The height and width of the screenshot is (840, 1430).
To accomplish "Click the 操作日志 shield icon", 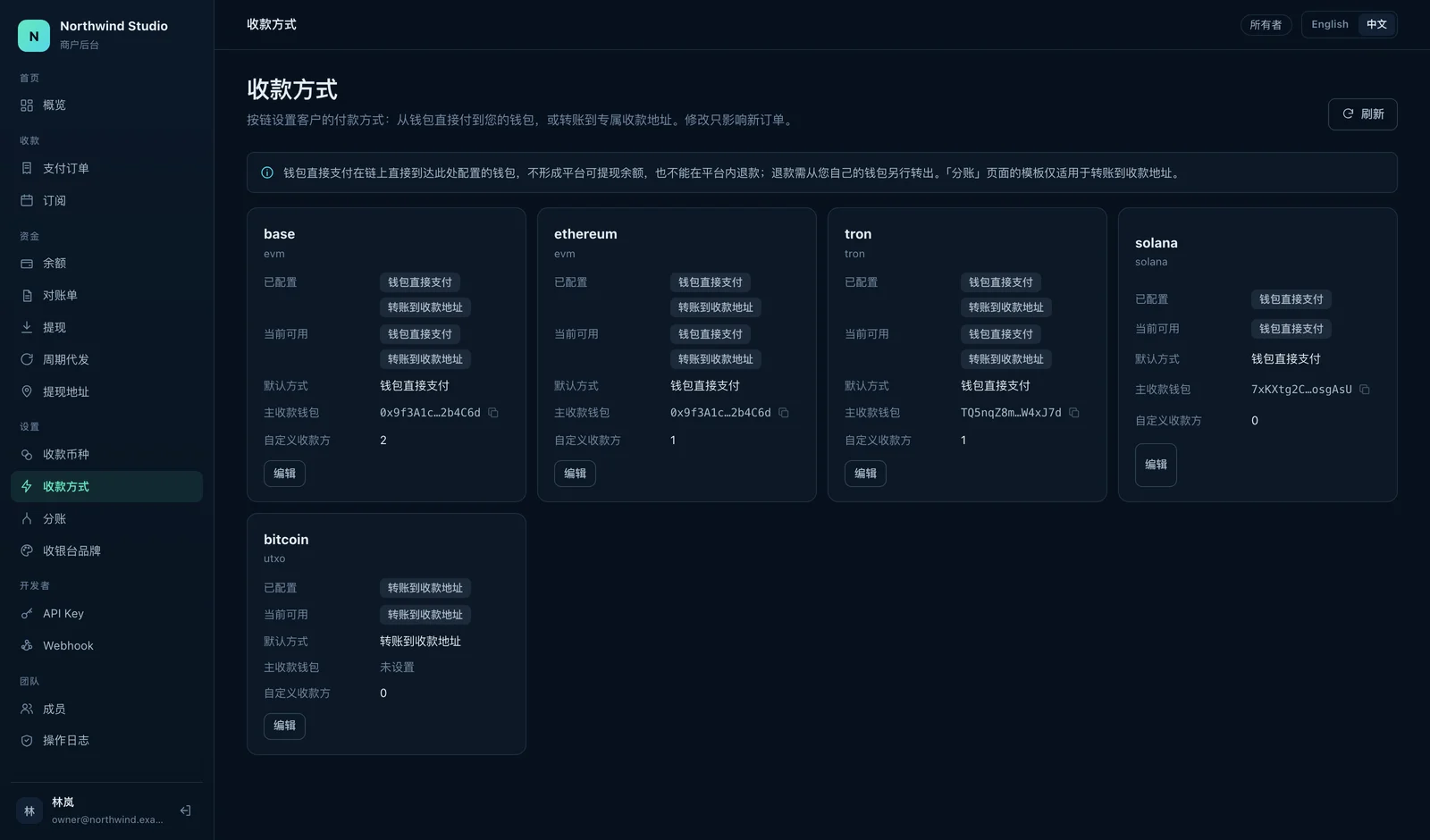I will pyautogui.click(x=27, y=740).
